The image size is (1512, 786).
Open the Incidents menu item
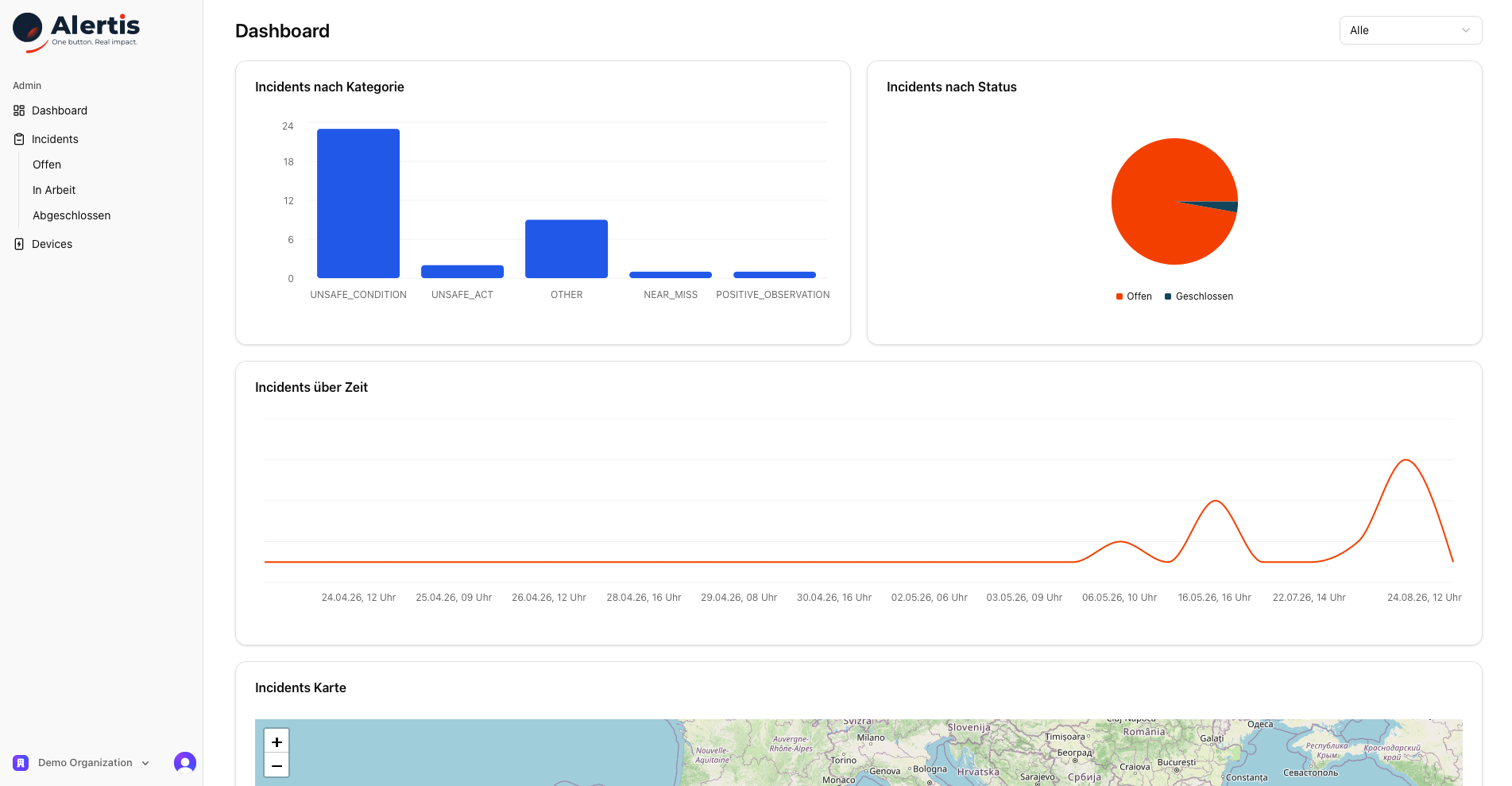pyautogui.click(x=55, y=139)
